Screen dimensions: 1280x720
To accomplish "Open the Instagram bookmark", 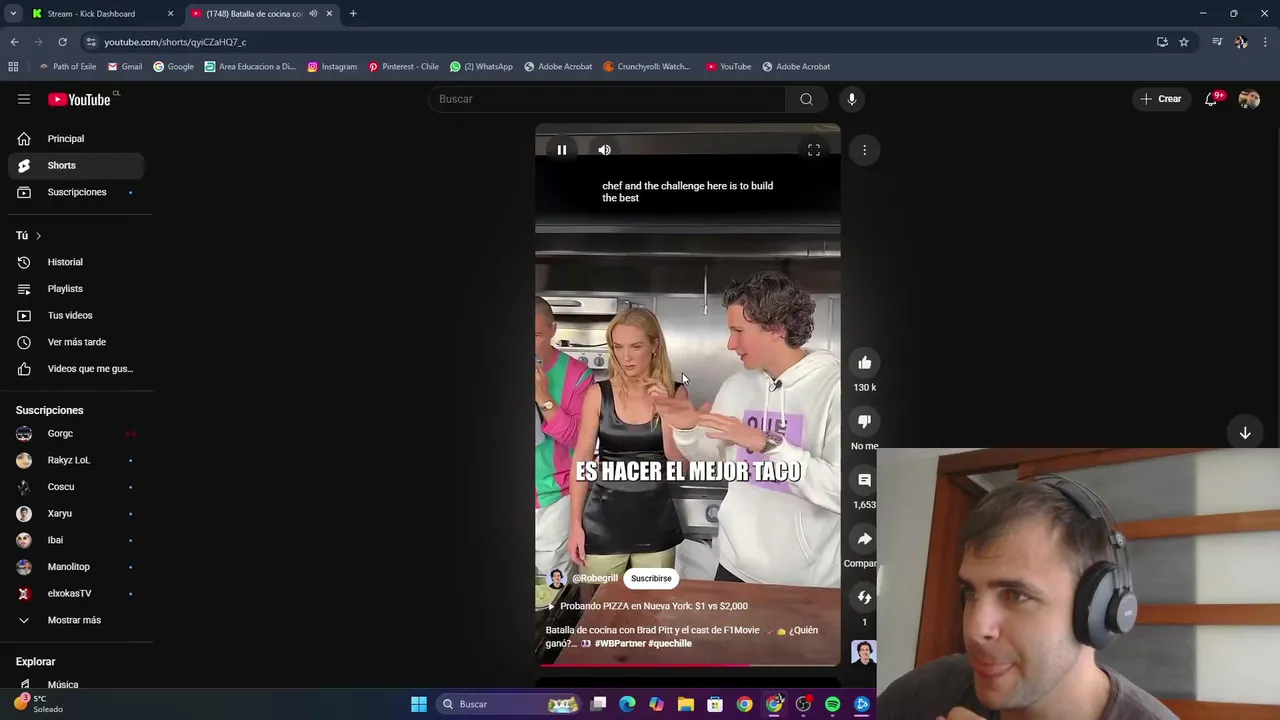I will click(332, 67).
